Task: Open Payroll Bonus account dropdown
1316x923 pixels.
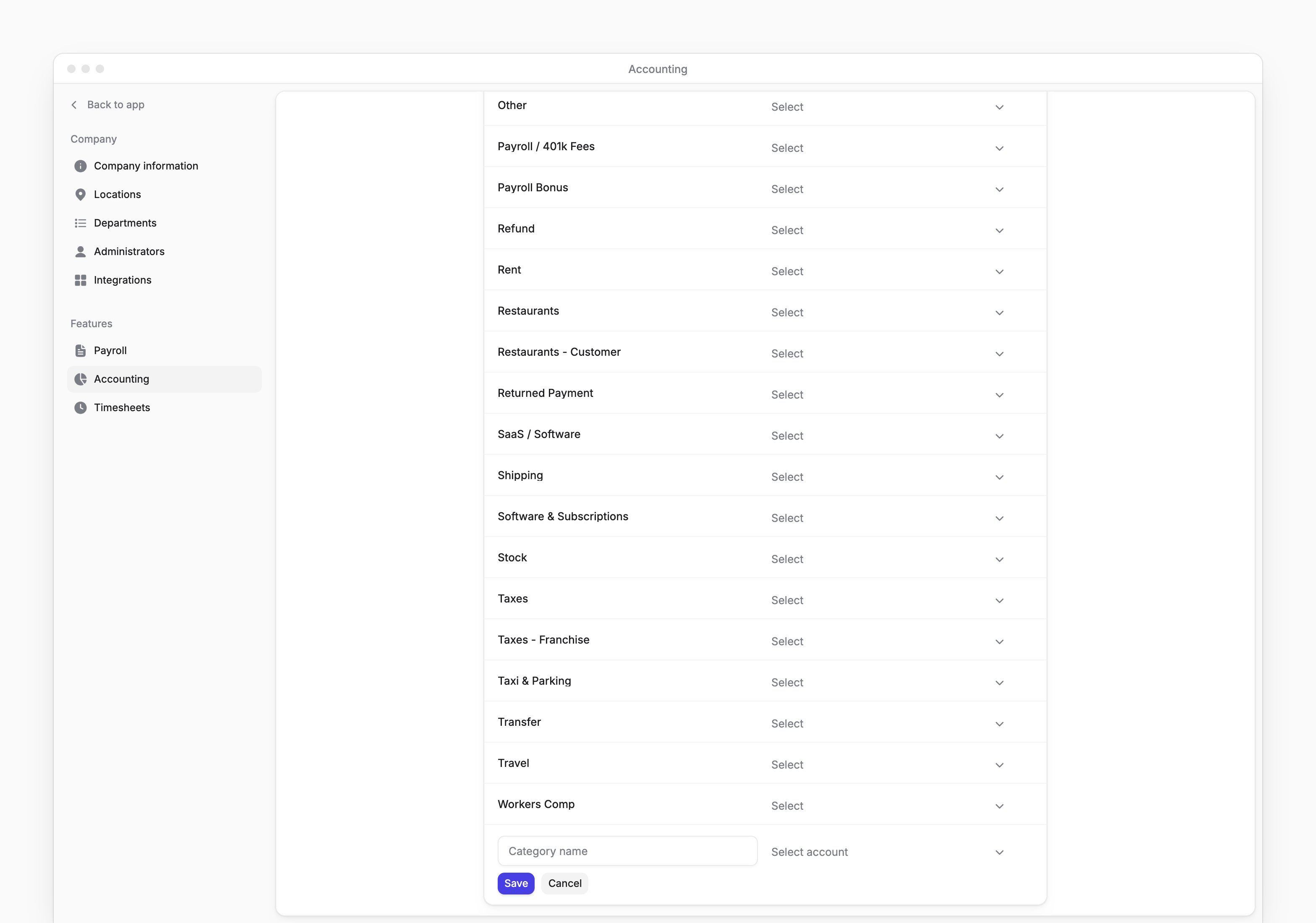Action: pos(887,190)
